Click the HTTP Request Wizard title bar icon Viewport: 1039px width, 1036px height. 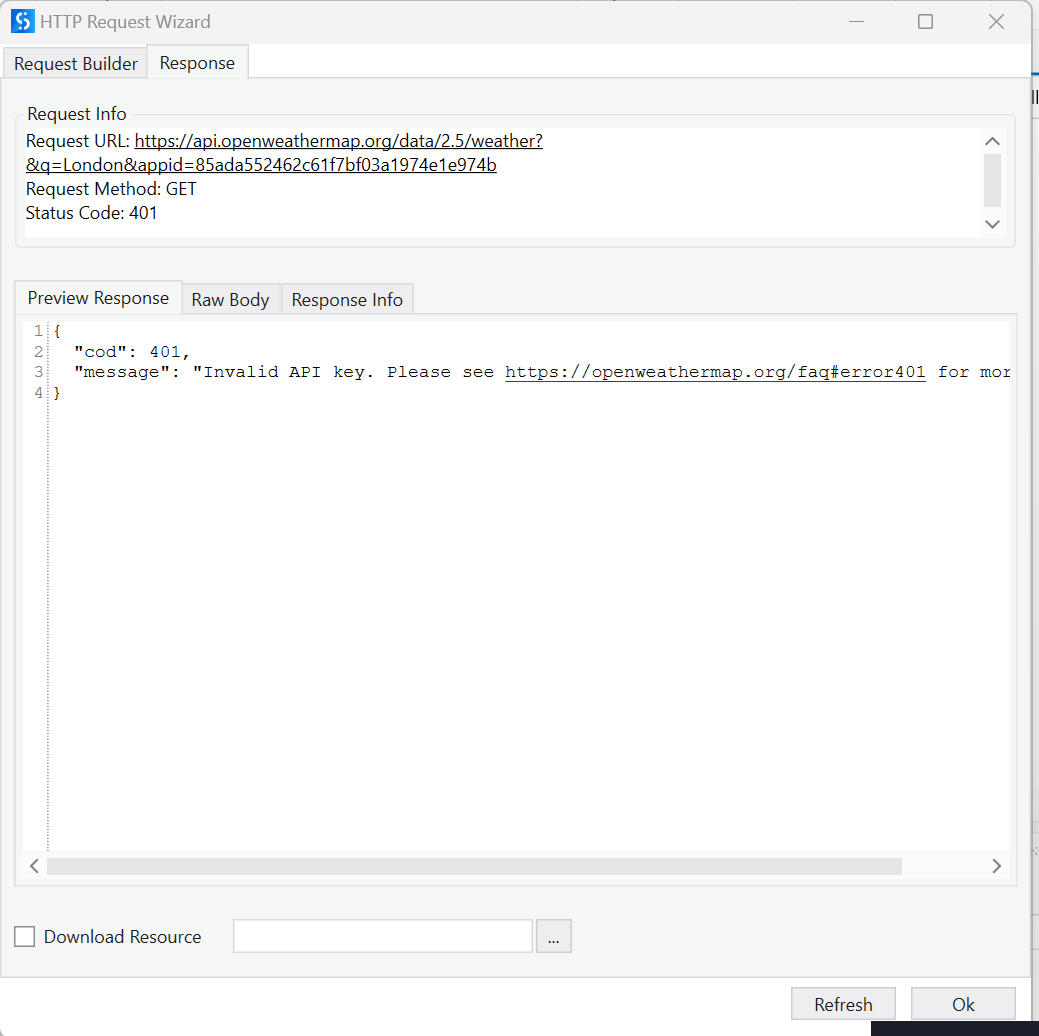[22, 21]
